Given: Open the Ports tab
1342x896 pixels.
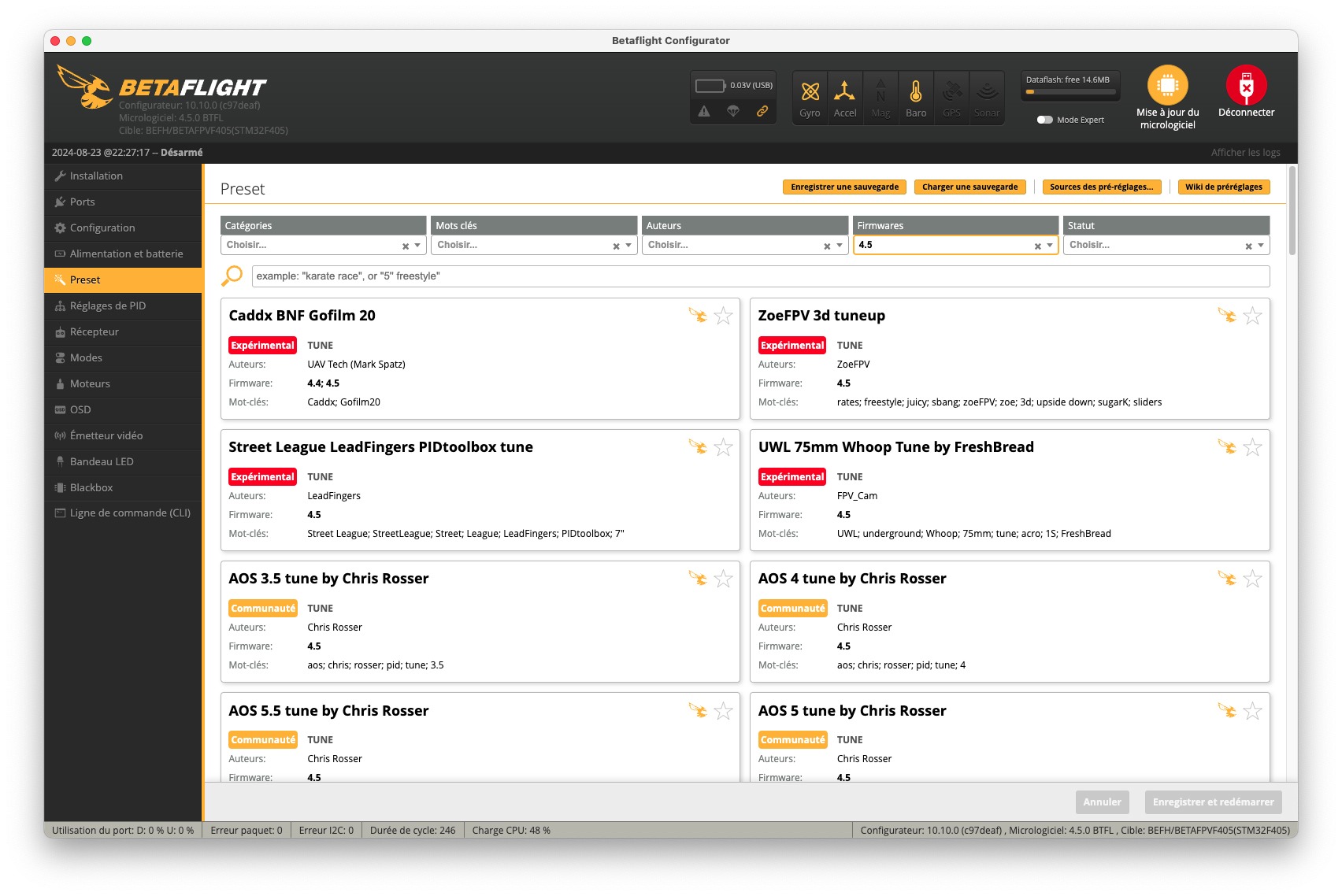Looking at the screenshot, I should [x=123, y=202].
